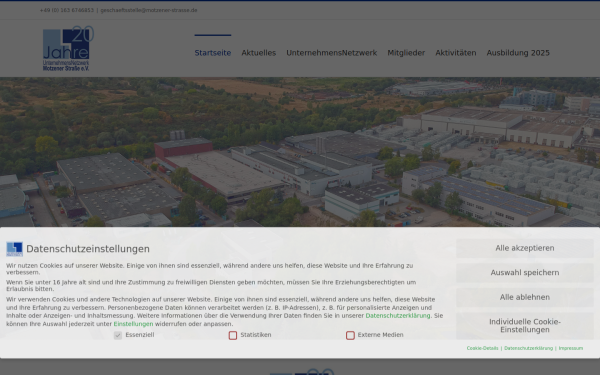The height and width of the screenshot is (375, 600).
Task: Open the Aktuelles menu item
Action: [259, 53]
